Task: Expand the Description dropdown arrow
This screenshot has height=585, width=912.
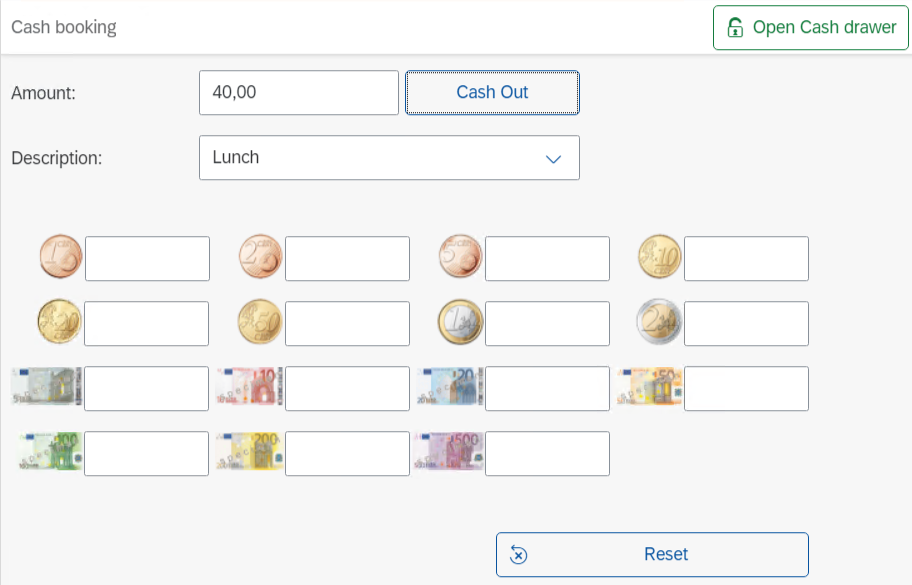Action: tap(553, 159)
